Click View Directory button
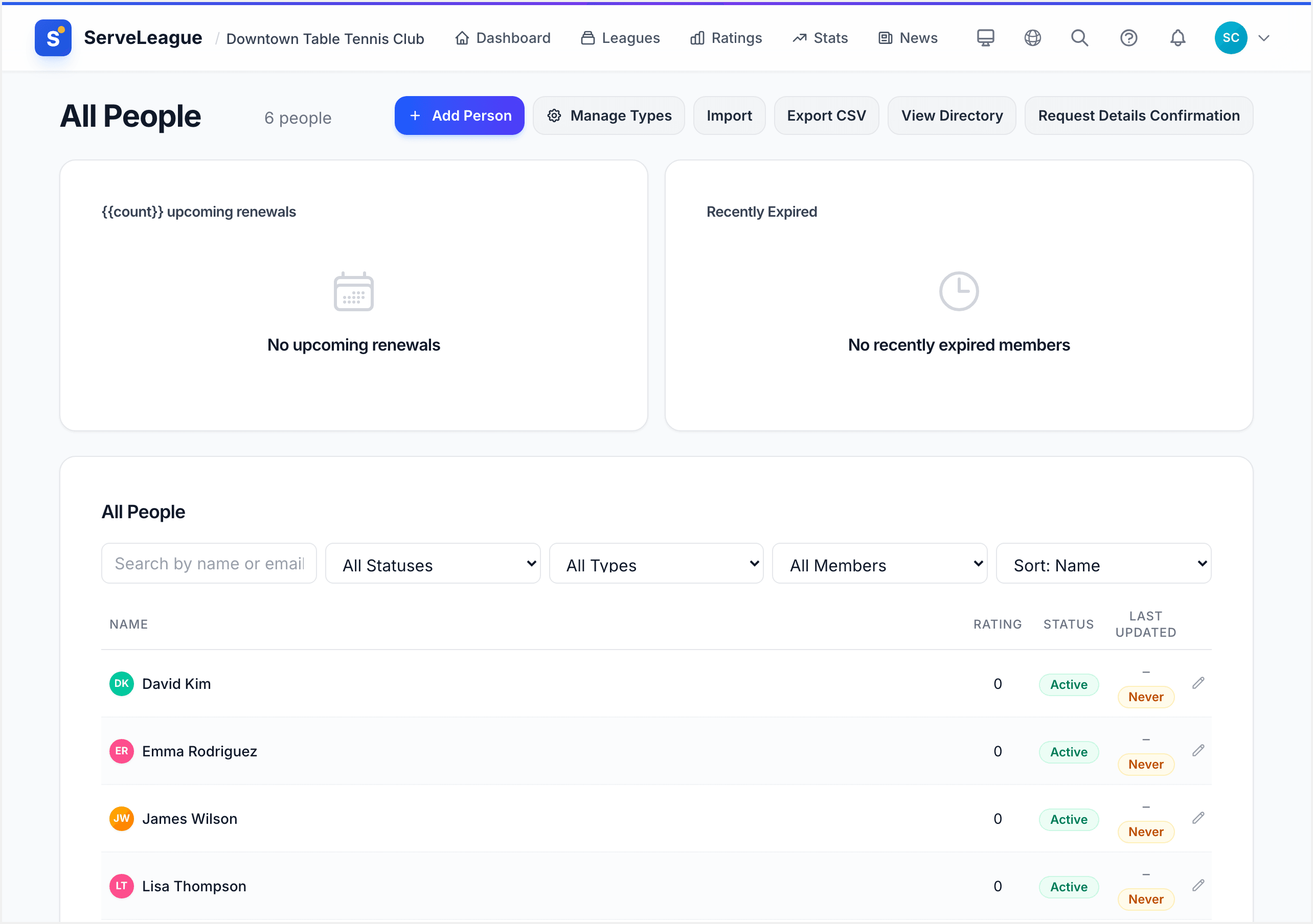This screenshot has height=924, width=1313. [x=952, y=115]
